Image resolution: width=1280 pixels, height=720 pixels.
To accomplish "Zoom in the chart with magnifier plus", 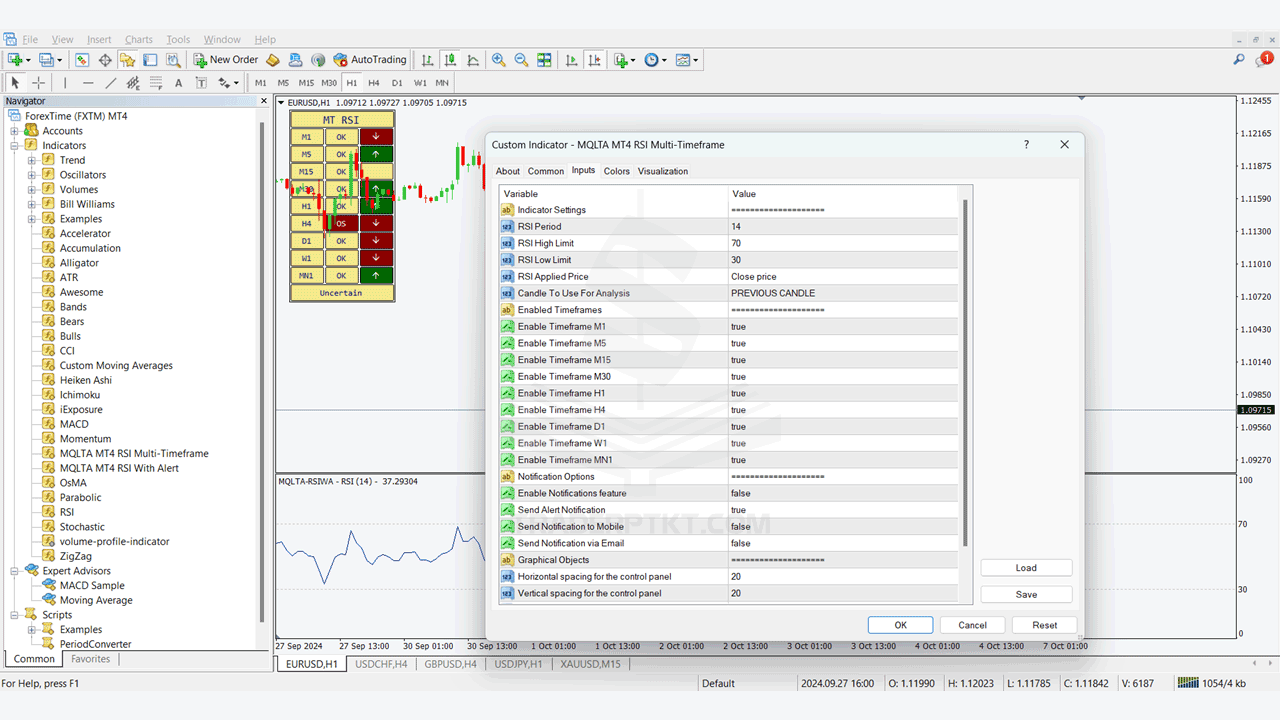I will (498, 60).
